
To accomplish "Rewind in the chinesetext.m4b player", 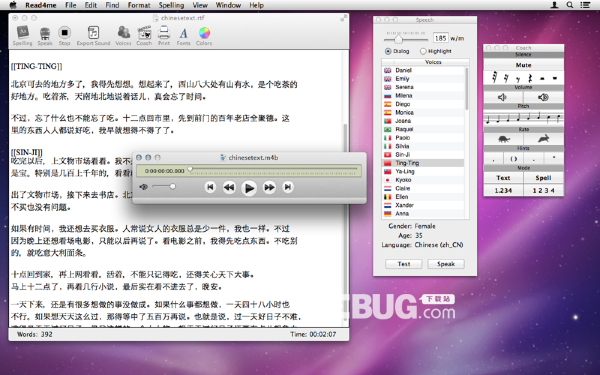I will 229,187.
